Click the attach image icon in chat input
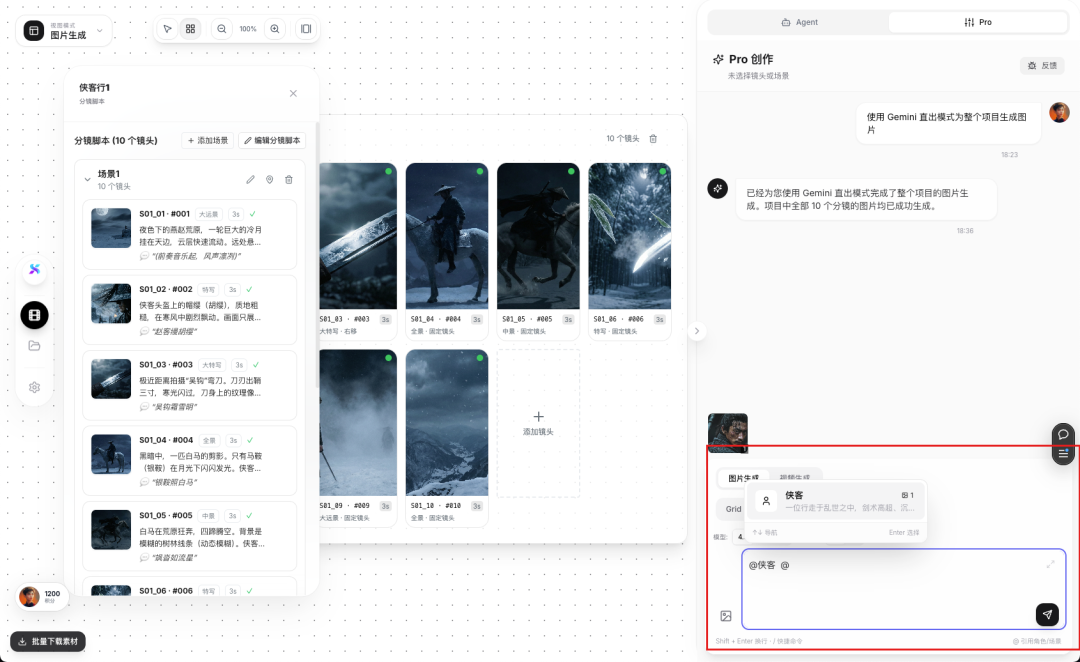 725,615
